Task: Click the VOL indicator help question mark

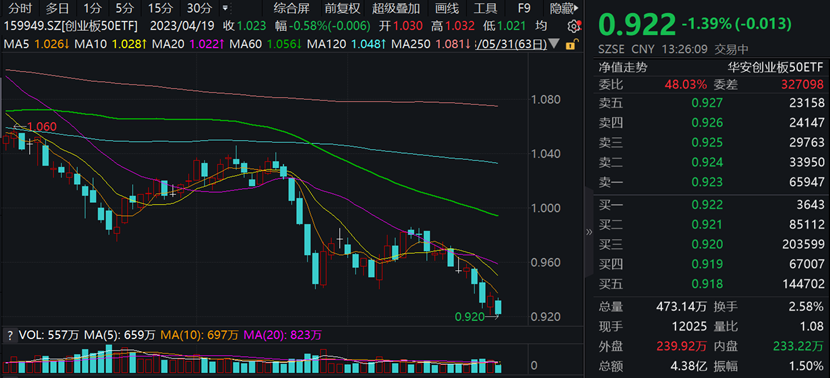Action: tap(9, 335)
